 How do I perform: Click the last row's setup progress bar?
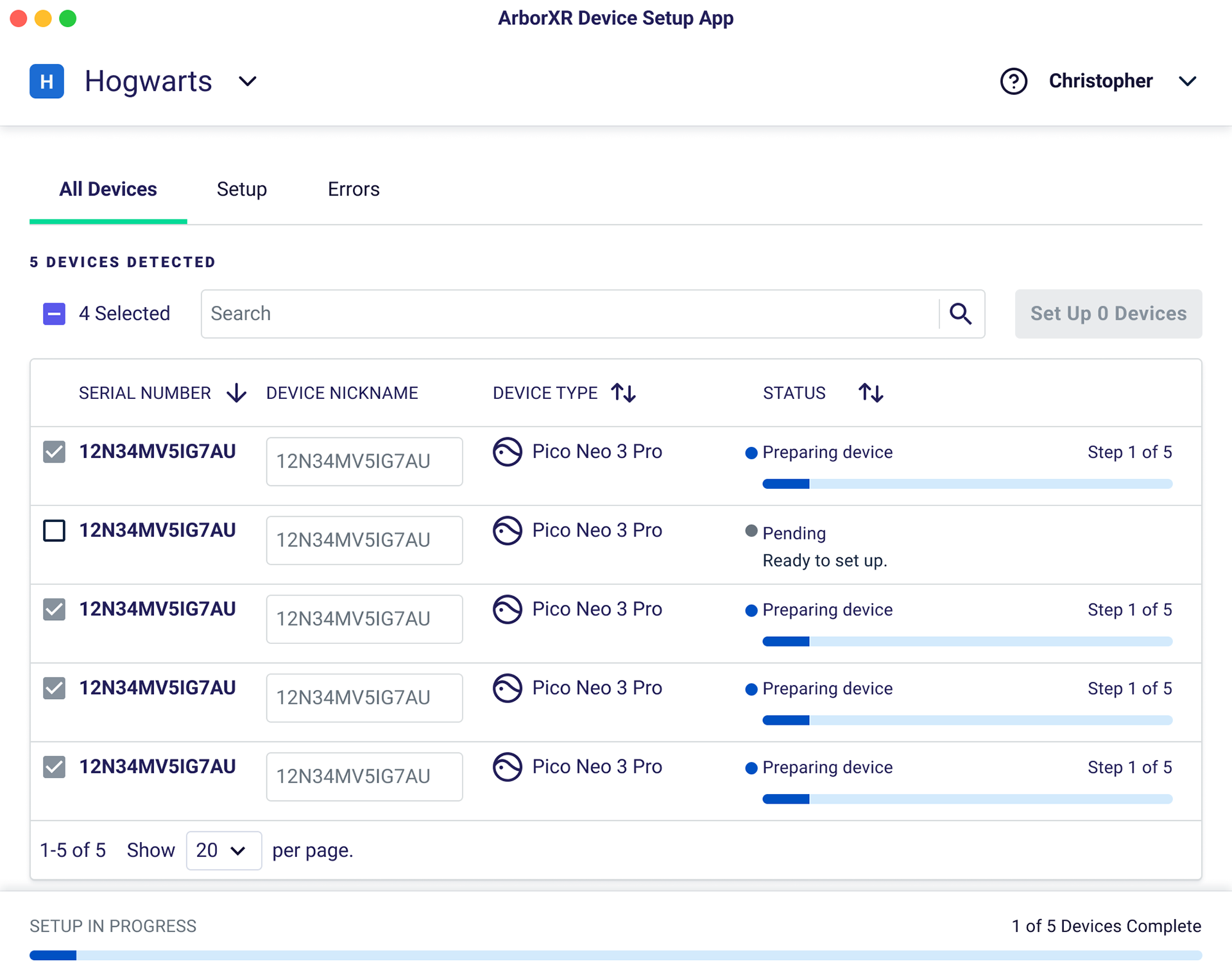click(x=968, y=800)
